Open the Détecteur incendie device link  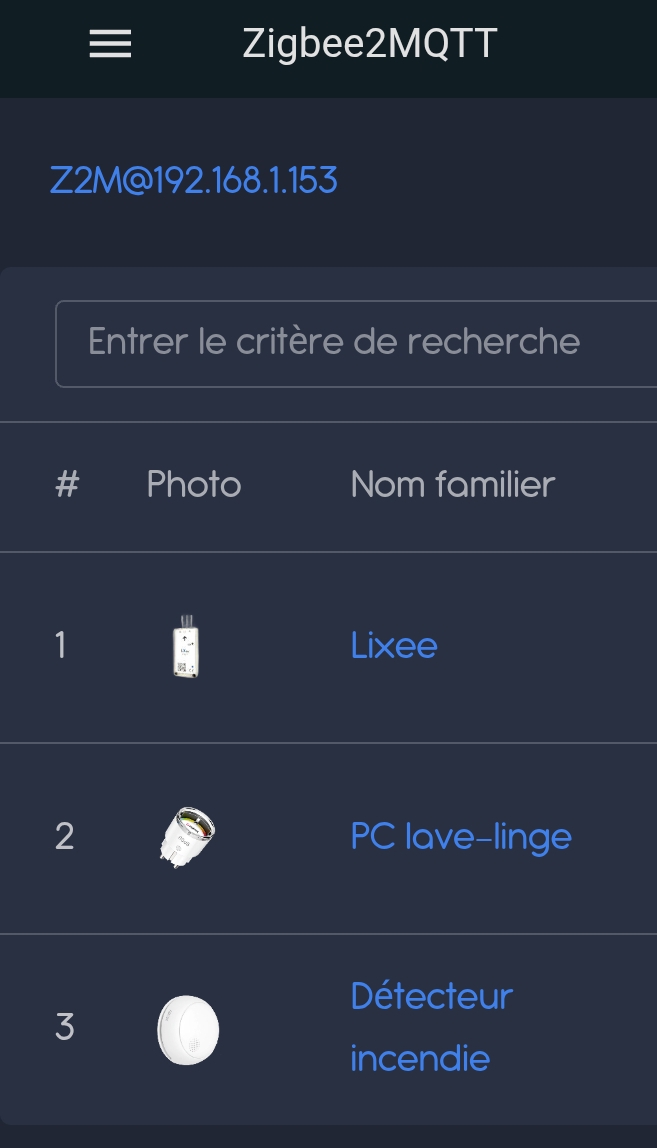431,1026
